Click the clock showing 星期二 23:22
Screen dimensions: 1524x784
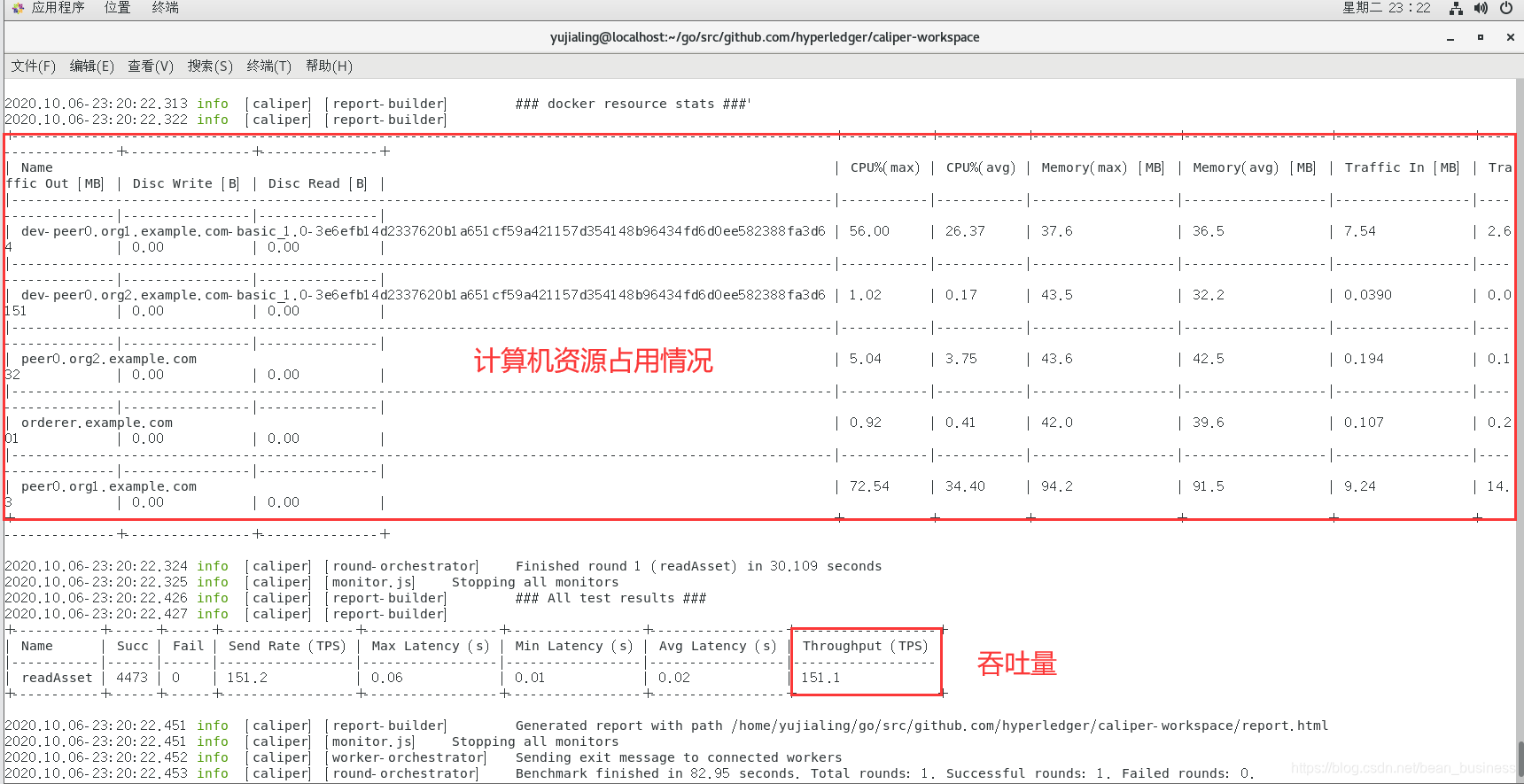(x=1387, y=8)
